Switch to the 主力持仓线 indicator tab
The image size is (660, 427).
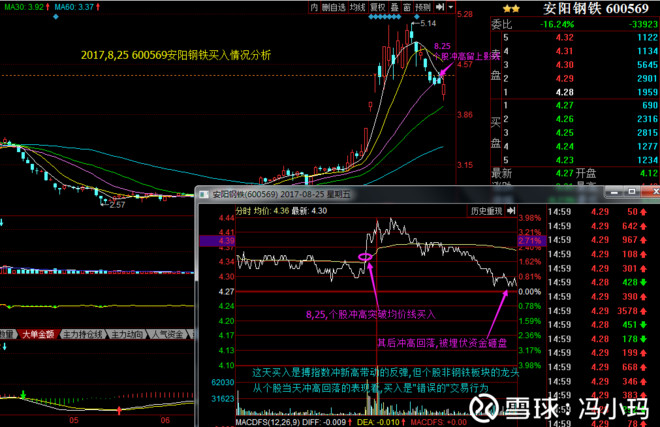[x=82, y=334]
